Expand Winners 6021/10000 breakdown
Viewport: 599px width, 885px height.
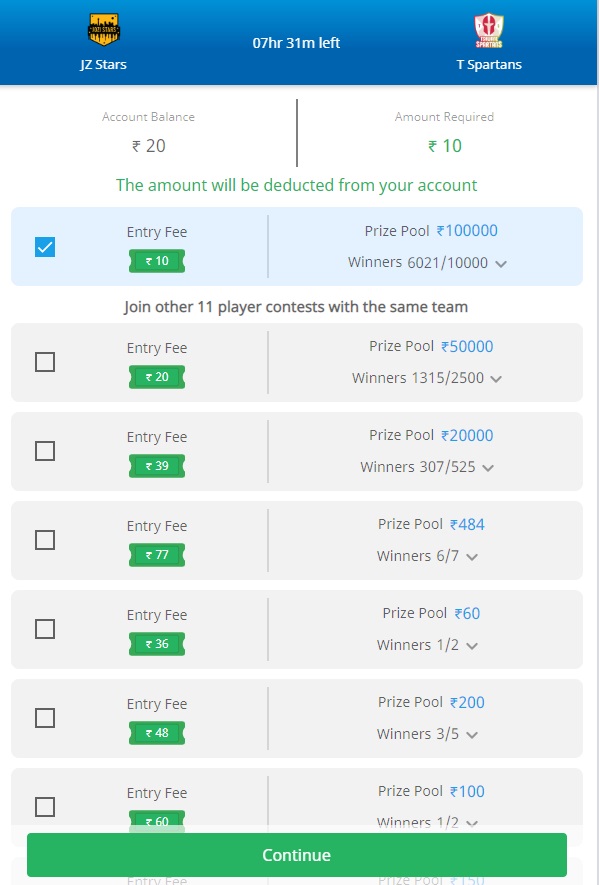tap(501, 264)
